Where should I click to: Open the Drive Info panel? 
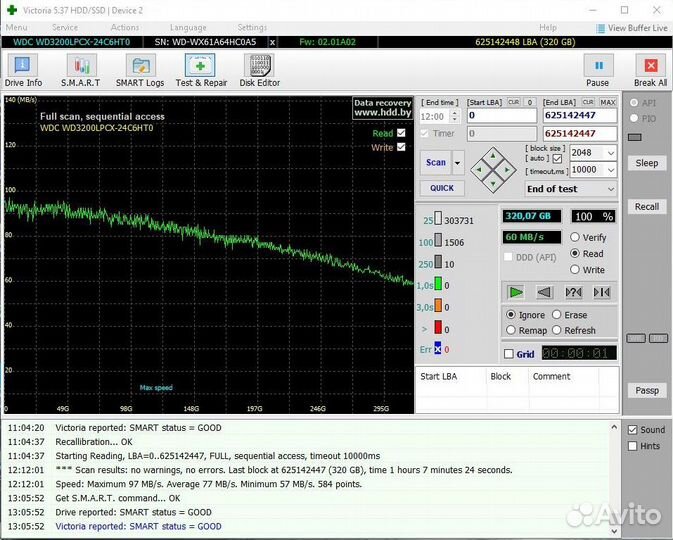point(23,70)
